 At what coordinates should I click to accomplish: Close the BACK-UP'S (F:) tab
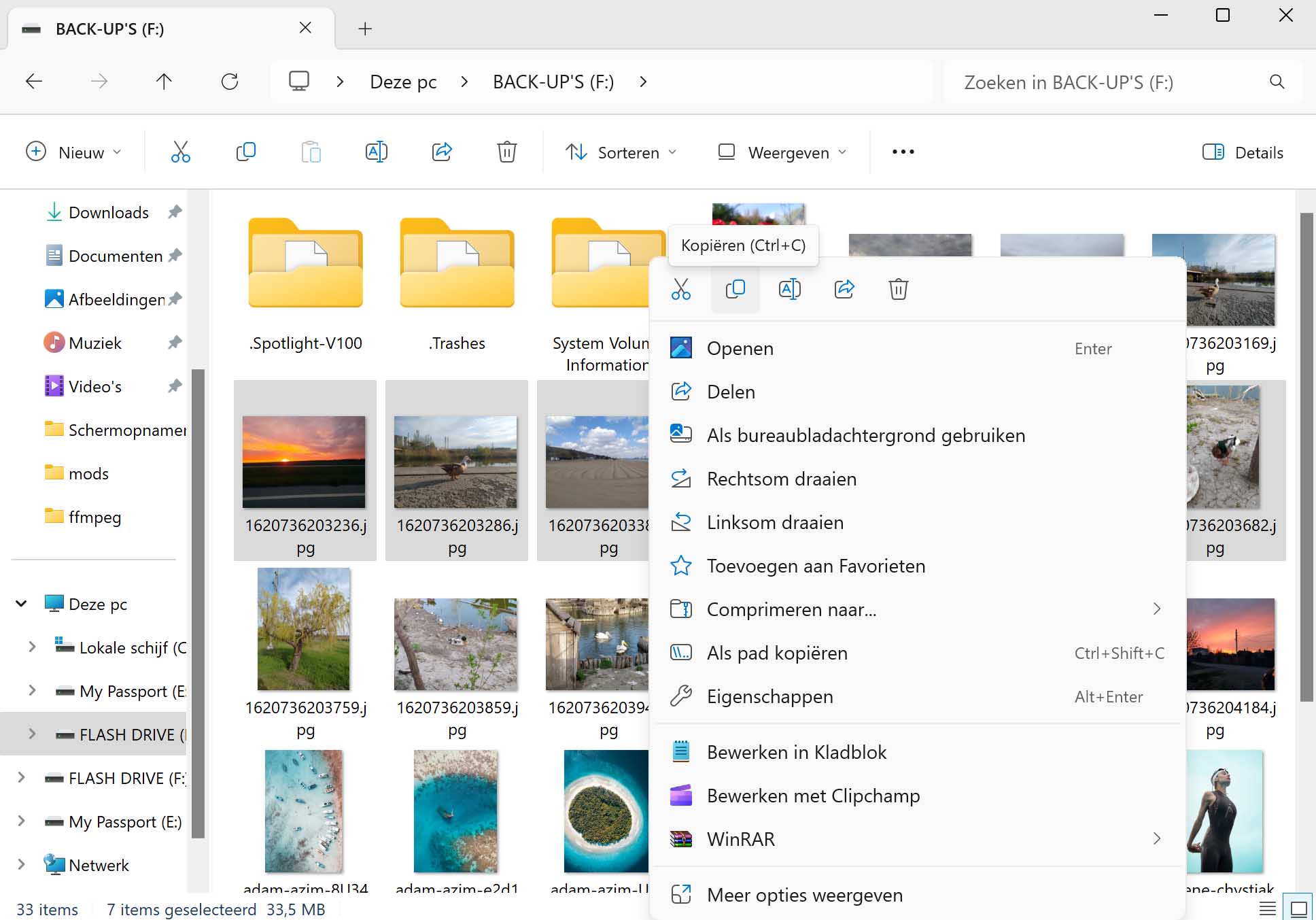click(305, 28)
